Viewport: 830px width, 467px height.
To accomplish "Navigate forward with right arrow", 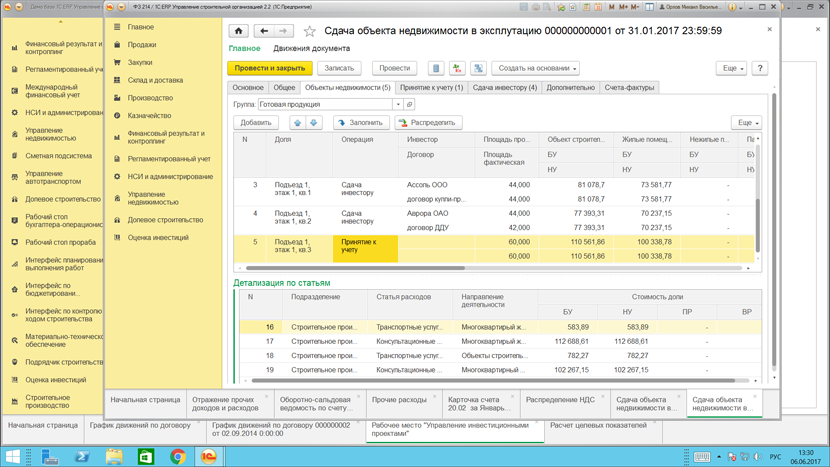I will 283,31.
